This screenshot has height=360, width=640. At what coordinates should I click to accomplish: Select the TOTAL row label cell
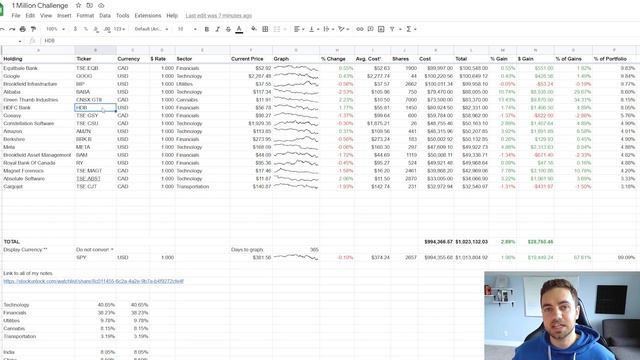38,242
